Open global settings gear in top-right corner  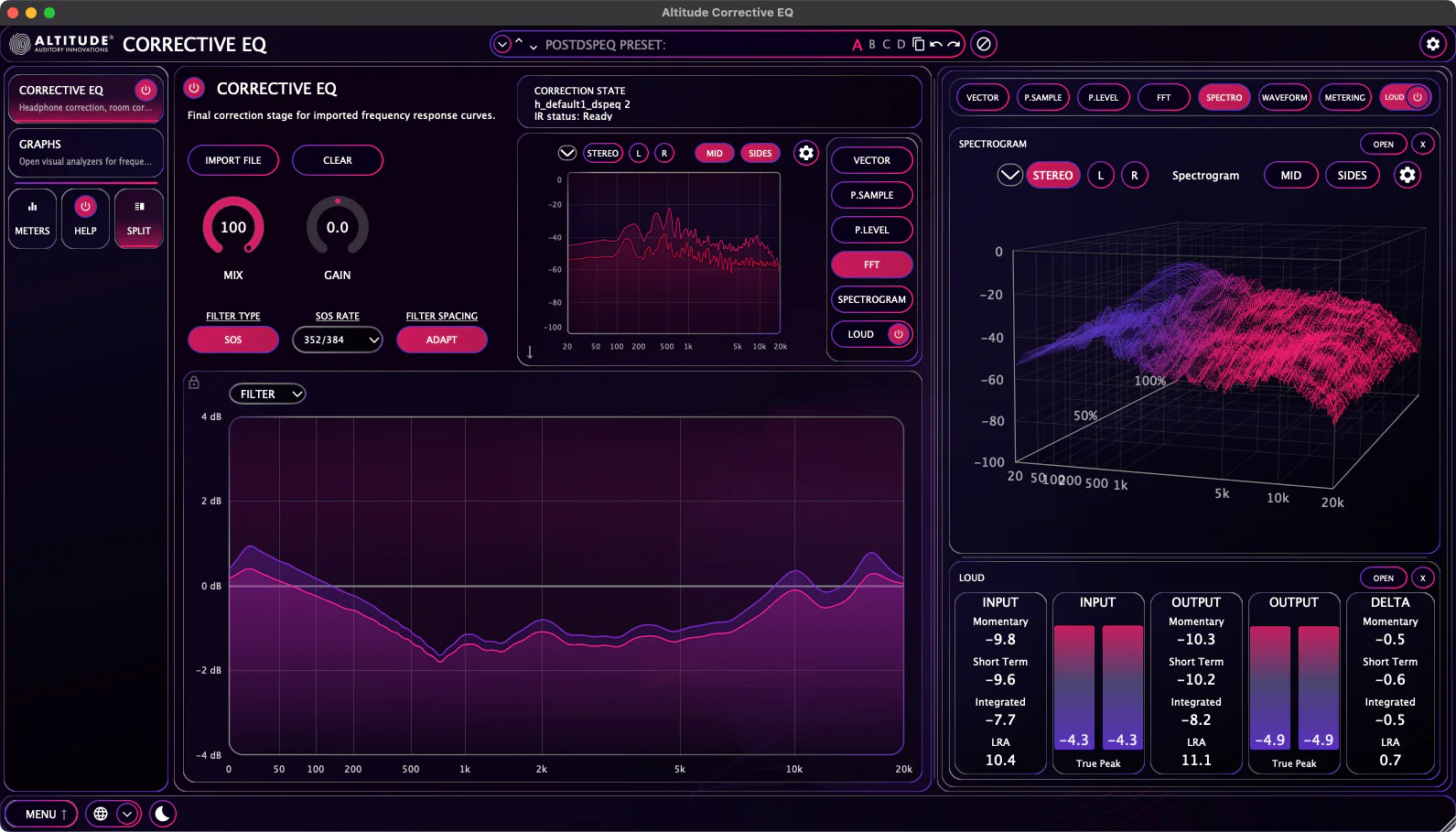pos(1433,44)
